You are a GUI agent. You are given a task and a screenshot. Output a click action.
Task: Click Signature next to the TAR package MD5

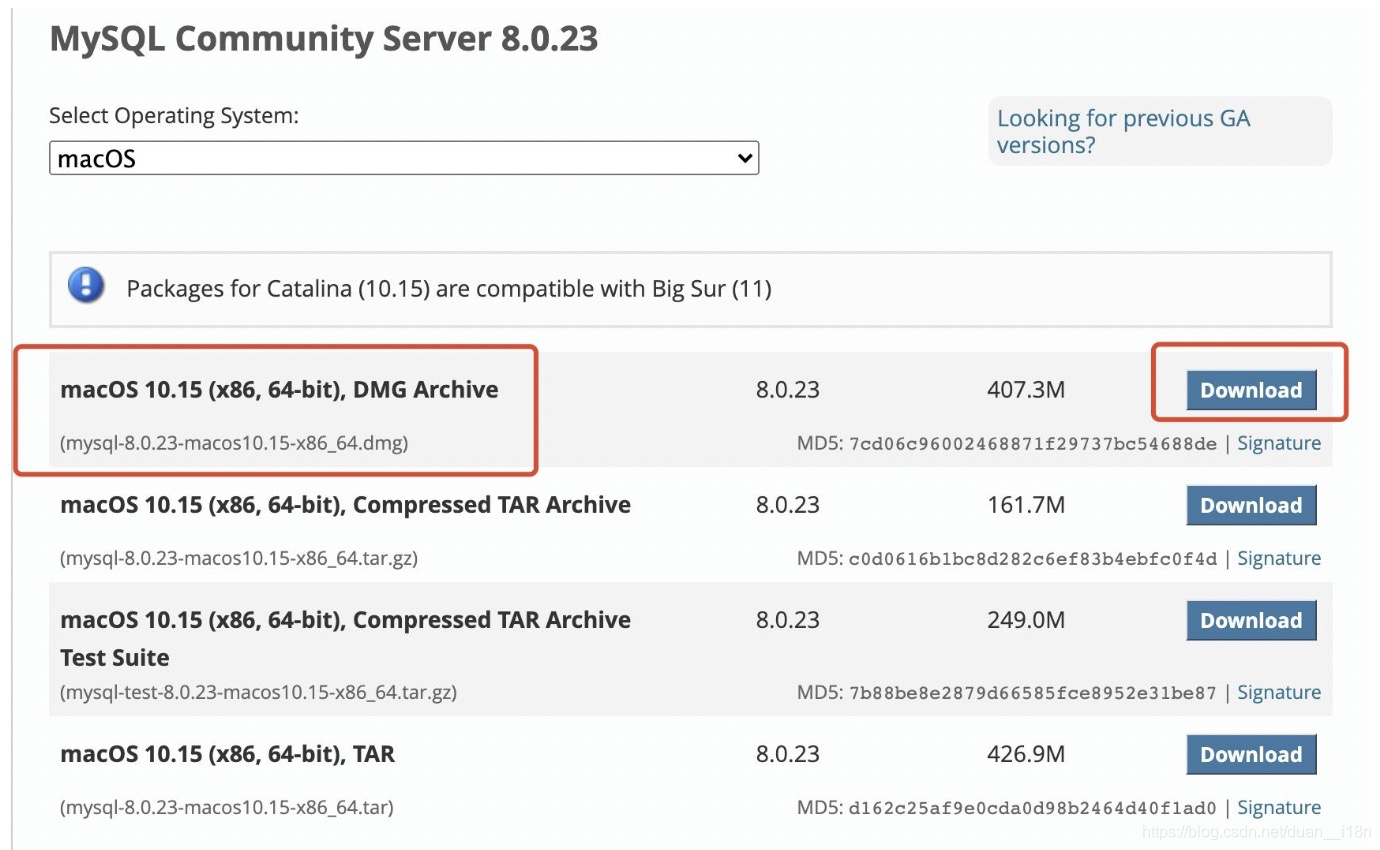1279,806
